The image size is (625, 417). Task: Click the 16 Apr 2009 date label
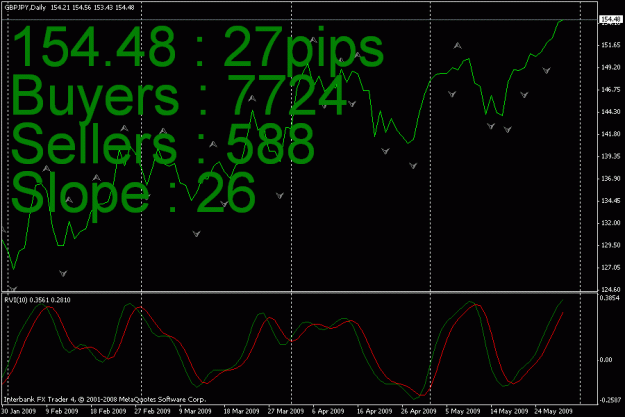coord(374,411)
